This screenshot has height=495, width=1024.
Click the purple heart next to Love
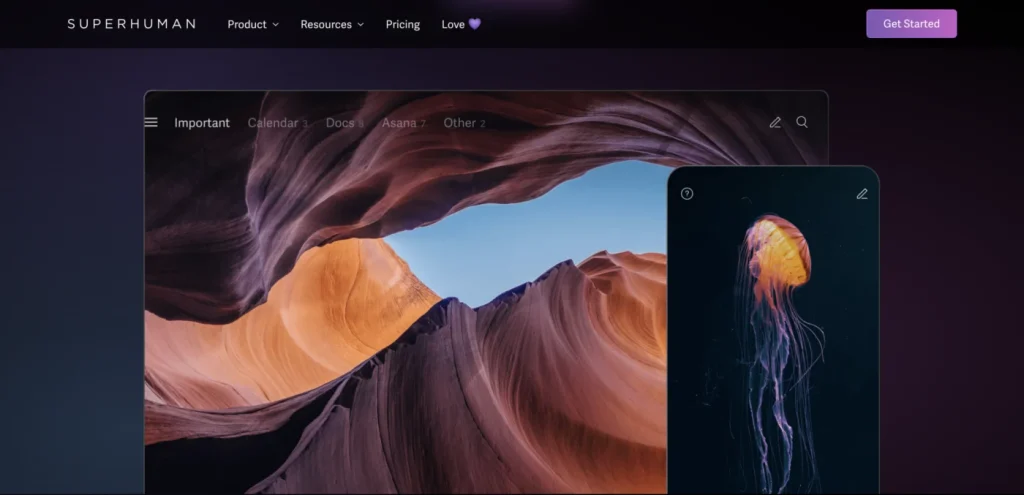click(x=475, y=24)
